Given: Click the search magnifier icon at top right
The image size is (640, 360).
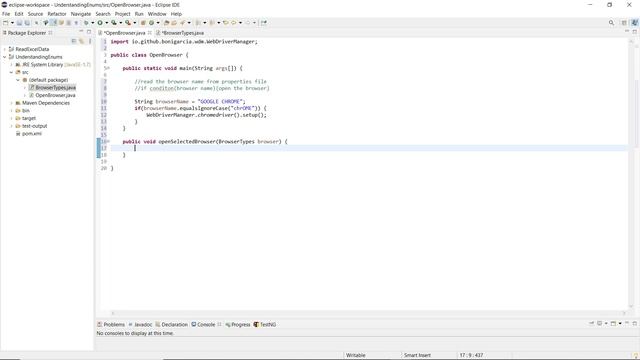Looking at the screenshot, I should 611,23.
